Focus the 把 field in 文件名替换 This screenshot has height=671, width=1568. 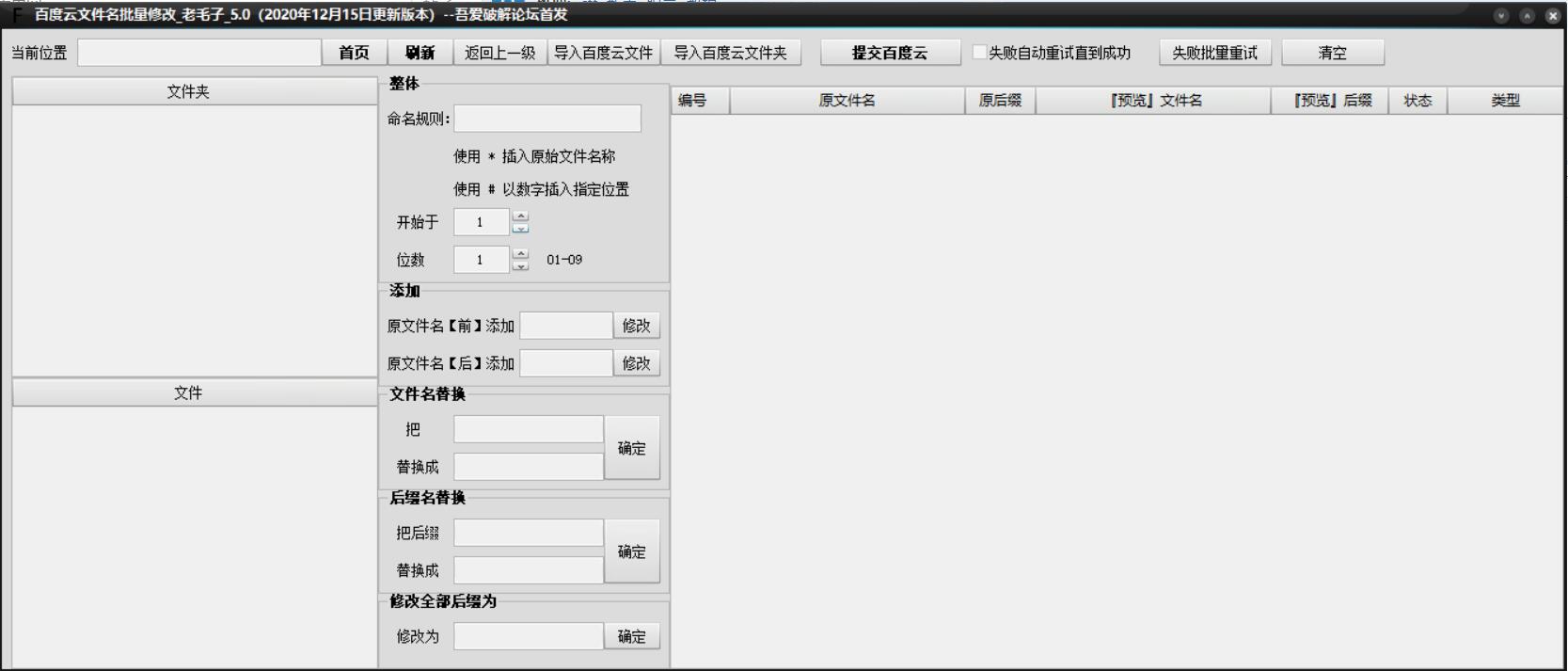pos(529,429)
